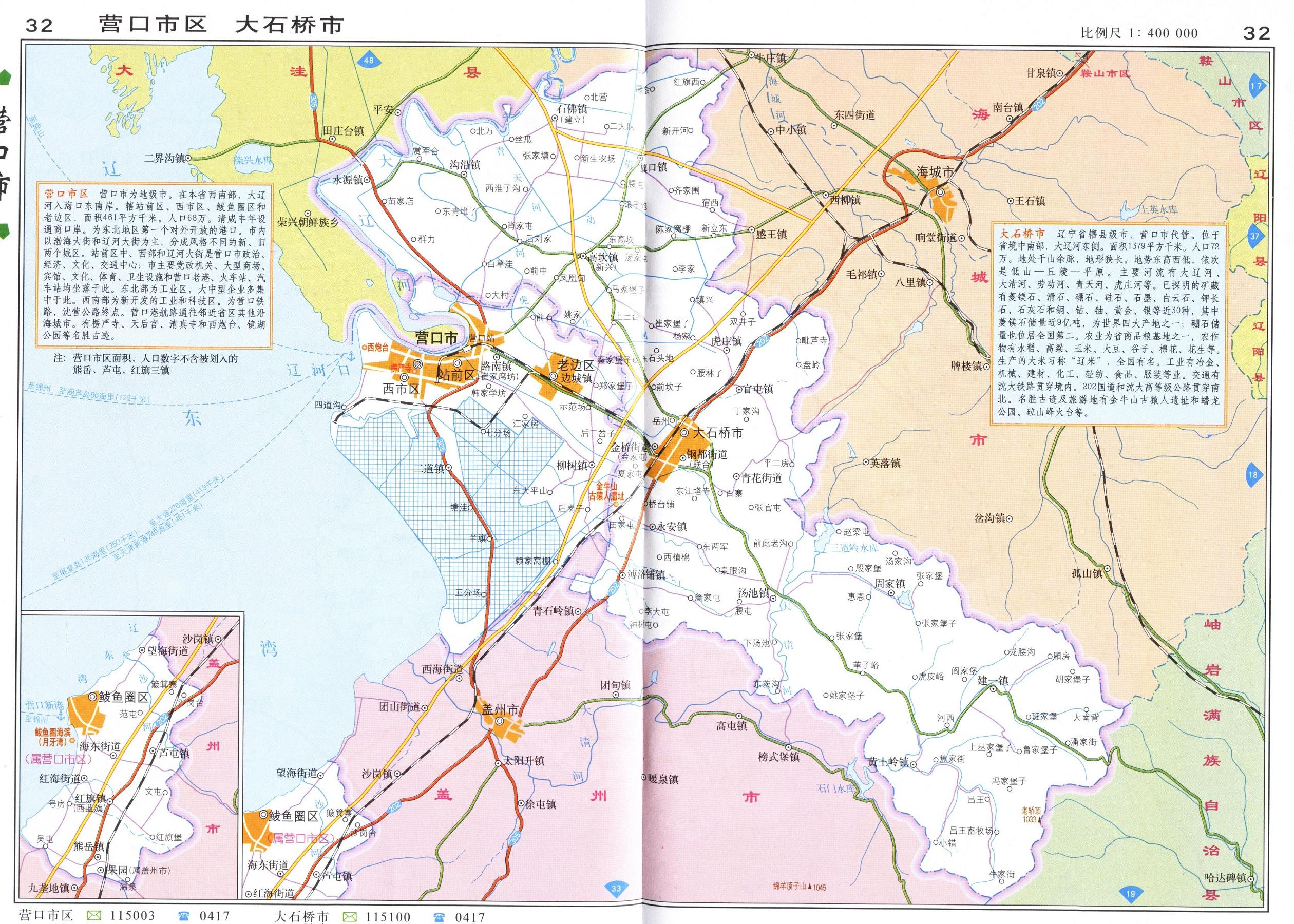This screenshot has width=1294, height=924.
Task: Click the 比例尺 1:400 000 scale text
Action: click(1139, 33)
